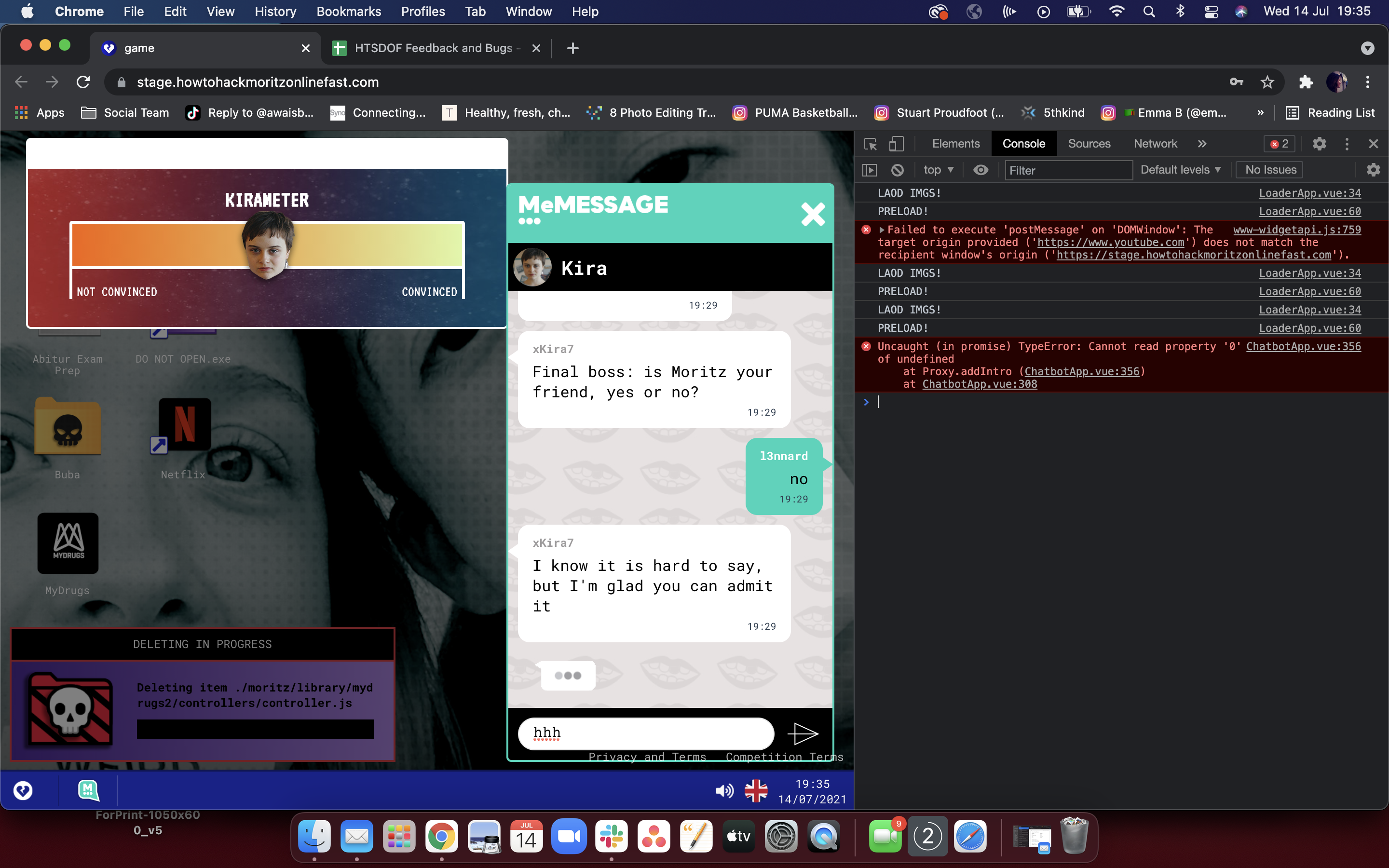Click the send message arrow icon
The image size is (1389, 868).
point(802,733)
